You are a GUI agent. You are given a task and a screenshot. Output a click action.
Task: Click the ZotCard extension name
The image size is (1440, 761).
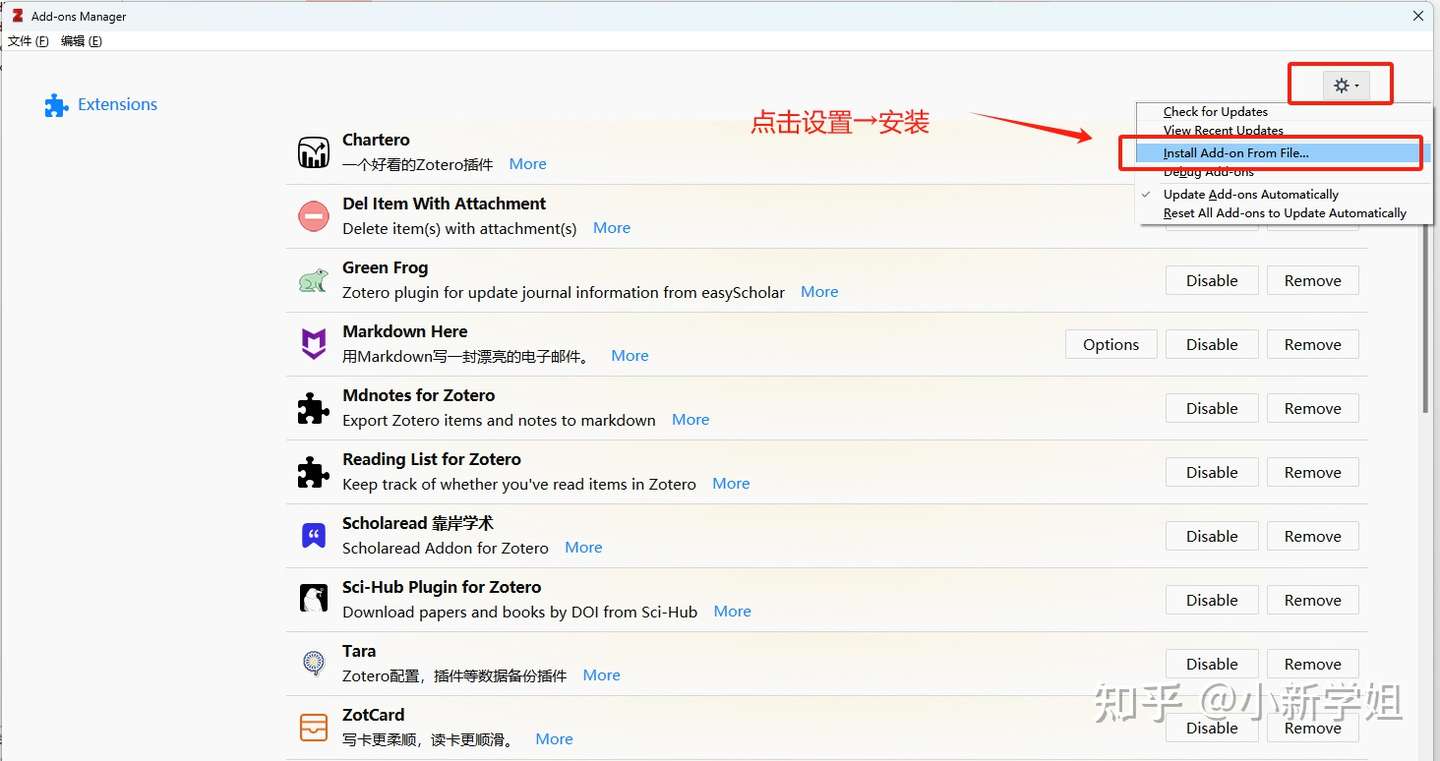[x=373, y=715]
